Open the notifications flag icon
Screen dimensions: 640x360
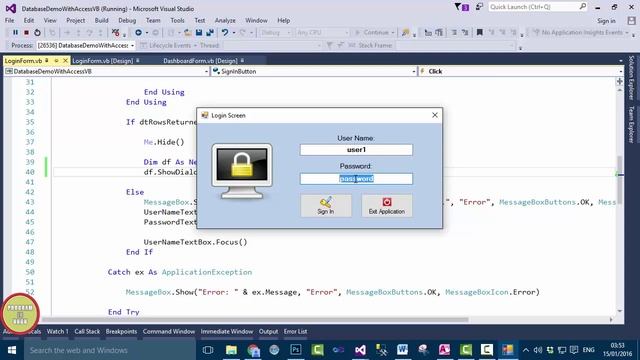point(461,7)
